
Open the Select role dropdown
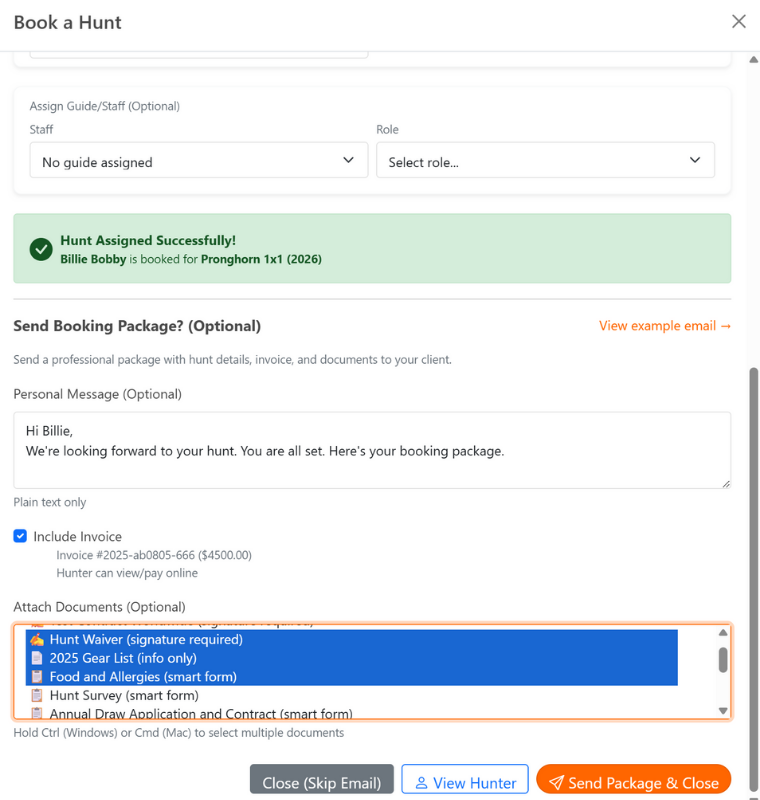pyautogui.click(x=545, y=160)
